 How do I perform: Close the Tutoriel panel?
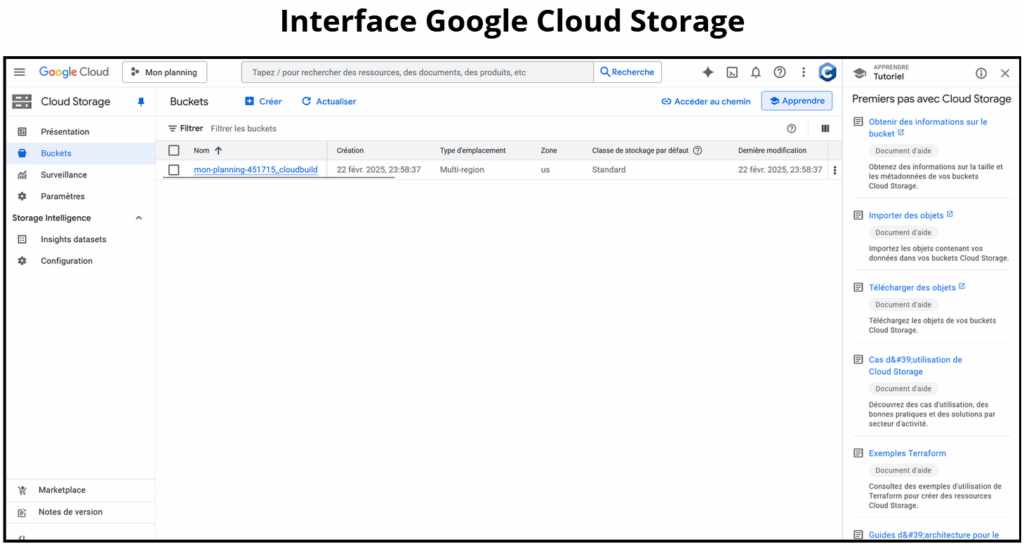tap(1005, 73)
